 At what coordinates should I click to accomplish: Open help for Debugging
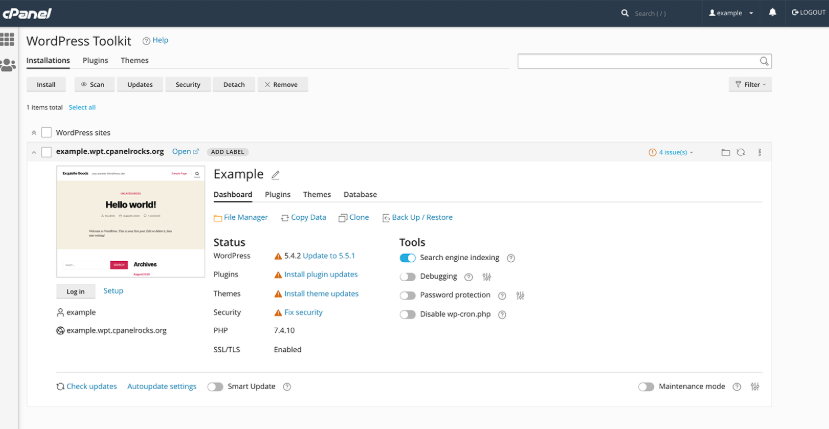tap(468, 277)
